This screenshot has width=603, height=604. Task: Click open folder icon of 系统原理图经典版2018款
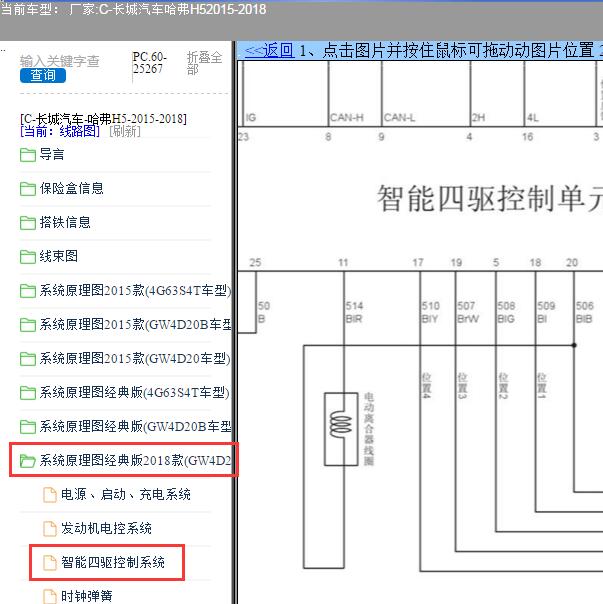tap(28, 461)
